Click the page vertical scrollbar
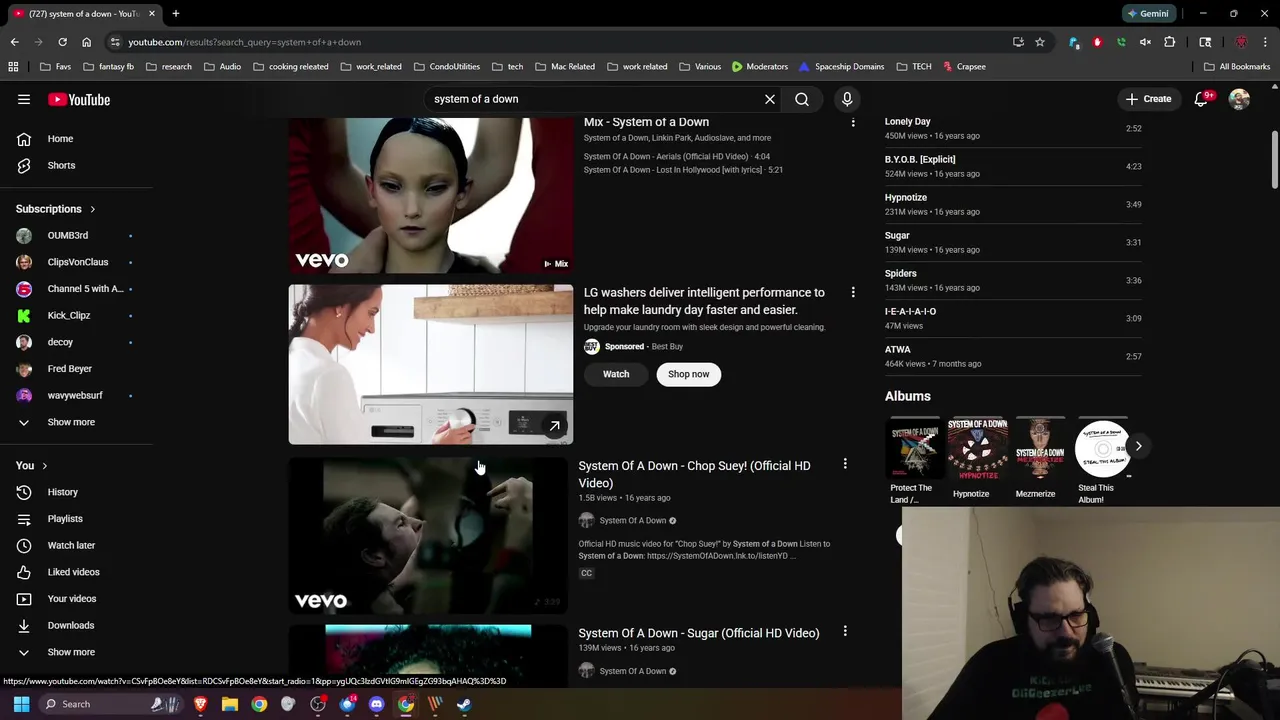This screenshot has height=720, width=1280. point(1275,158)
